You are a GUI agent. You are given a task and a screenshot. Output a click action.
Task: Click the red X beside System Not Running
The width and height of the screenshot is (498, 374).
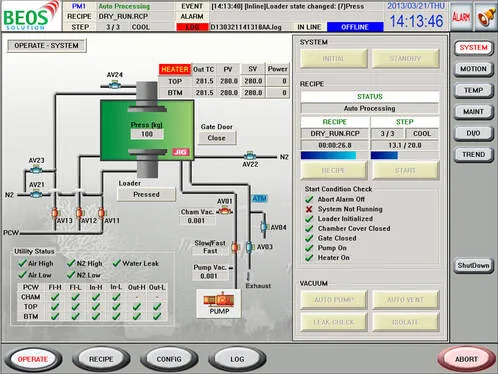click(x=309, y=209)
